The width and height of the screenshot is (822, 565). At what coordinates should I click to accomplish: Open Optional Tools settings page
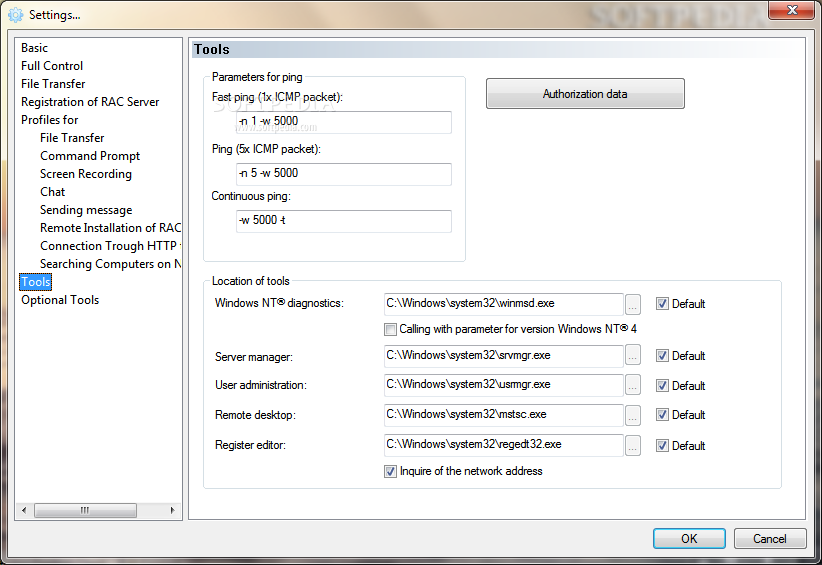point(60,300)
